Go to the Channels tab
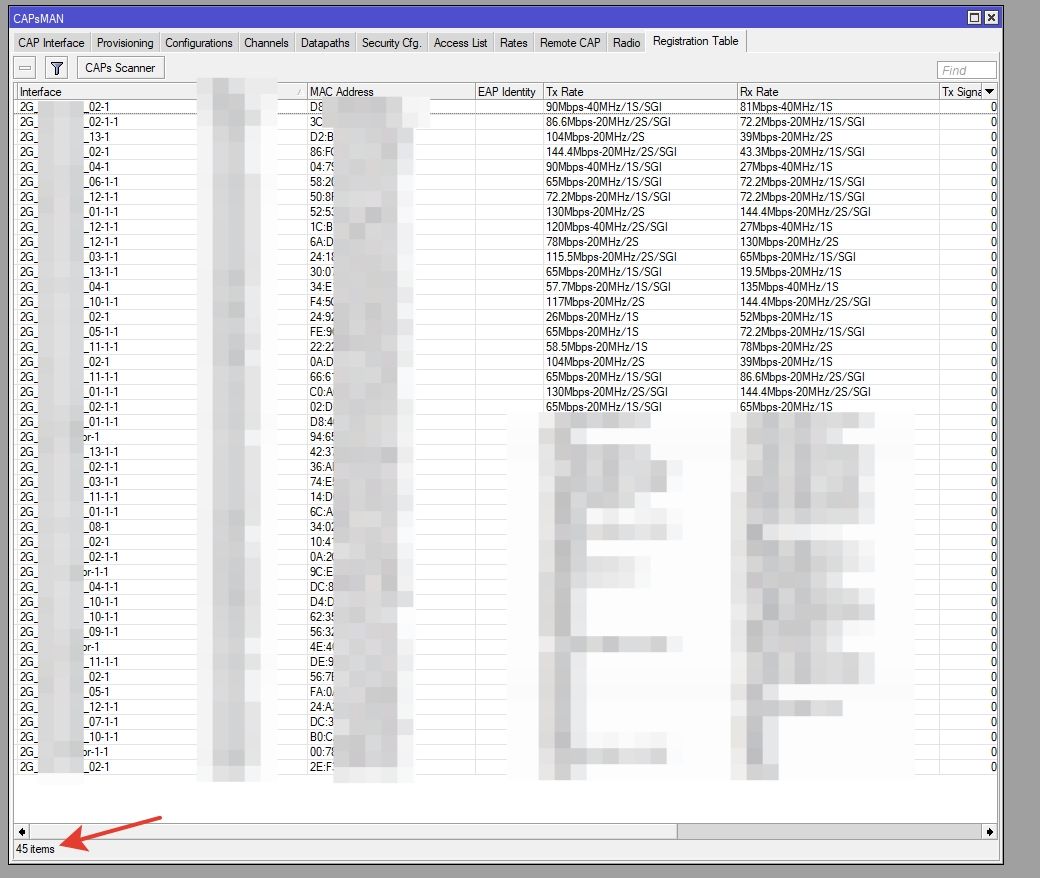The width and height of the screenshot is (1040, 878). 266,42
